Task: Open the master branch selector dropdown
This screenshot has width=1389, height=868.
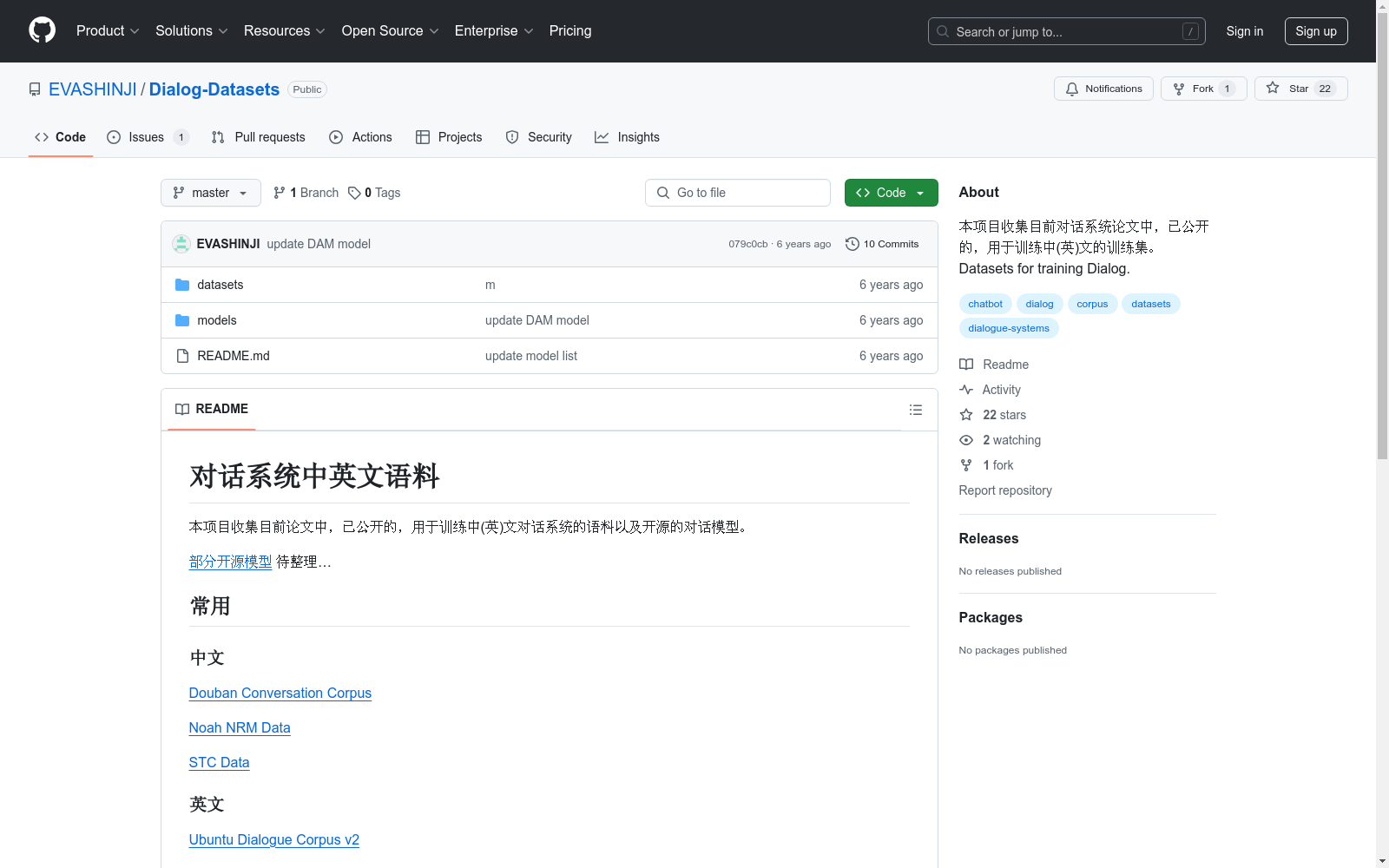Action: pos(211,193)
